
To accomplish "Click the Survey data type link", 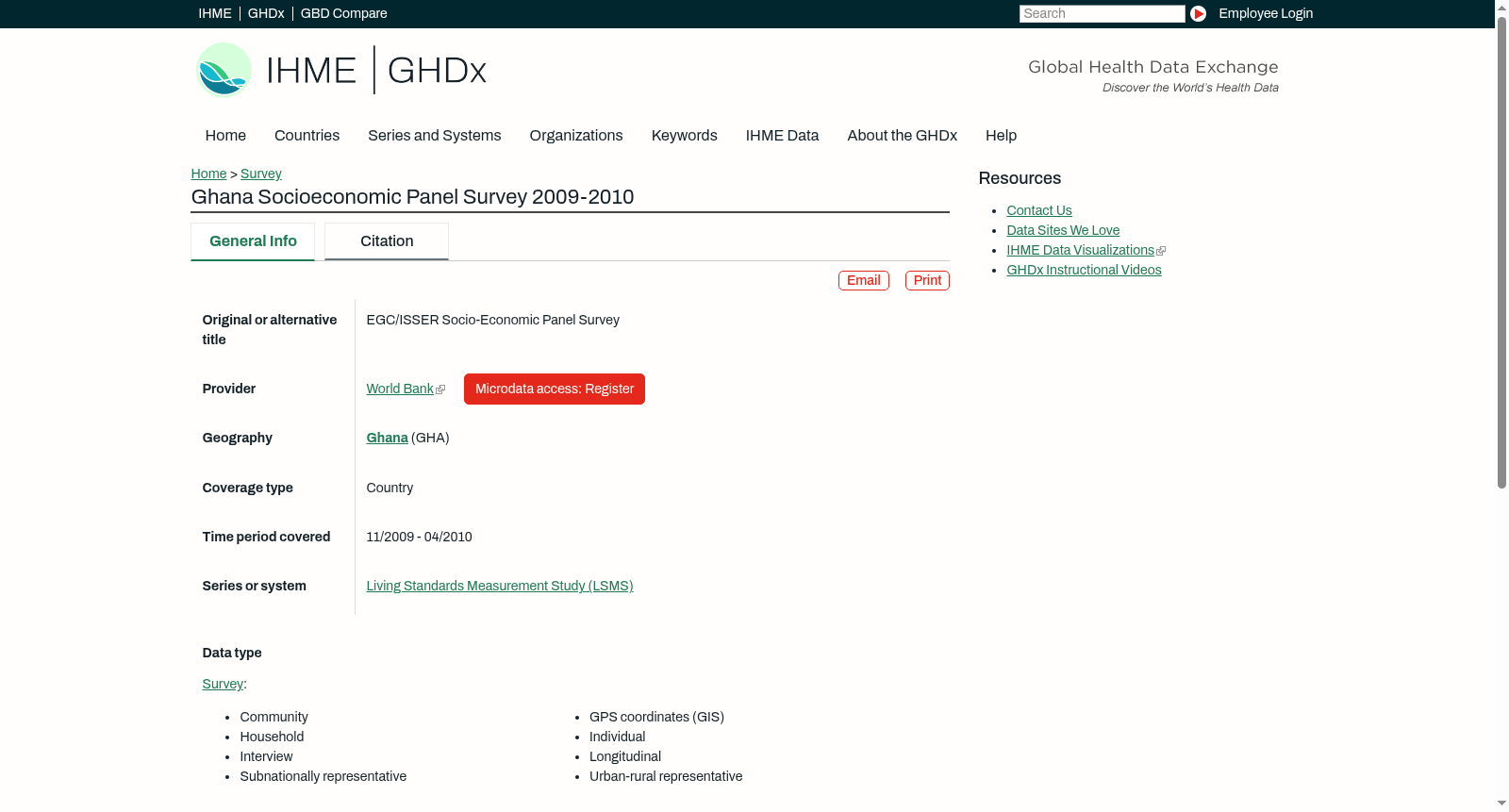I will pyautogui.click(x=223, y=684).
